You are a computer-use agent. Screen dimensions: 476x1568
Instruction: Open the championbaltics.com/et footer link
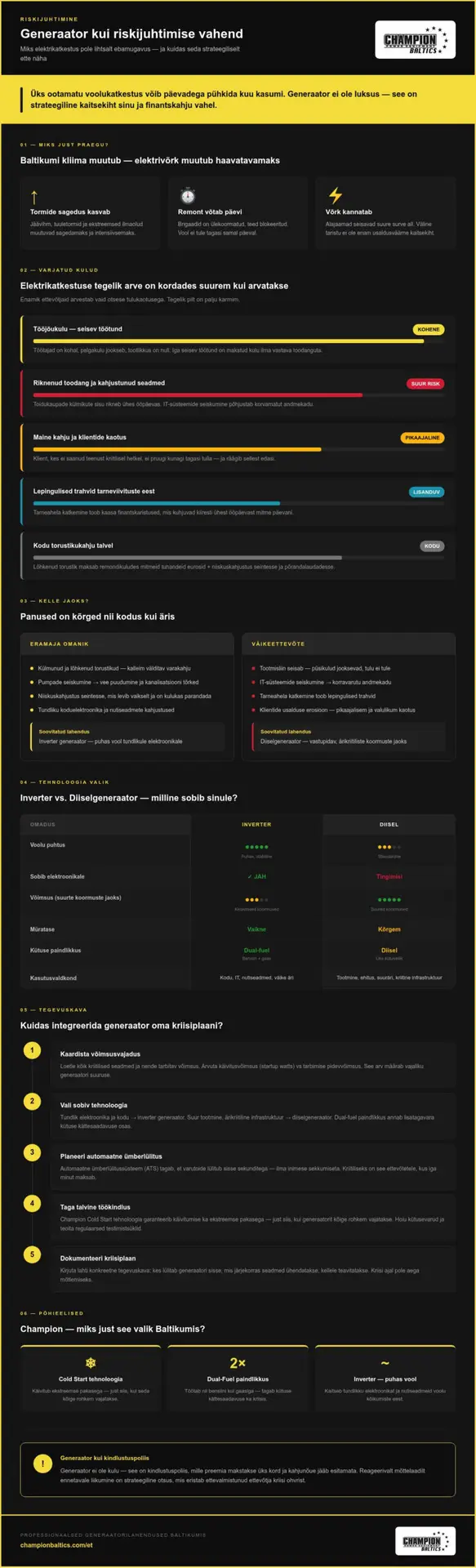click(x=56, y=1545)
